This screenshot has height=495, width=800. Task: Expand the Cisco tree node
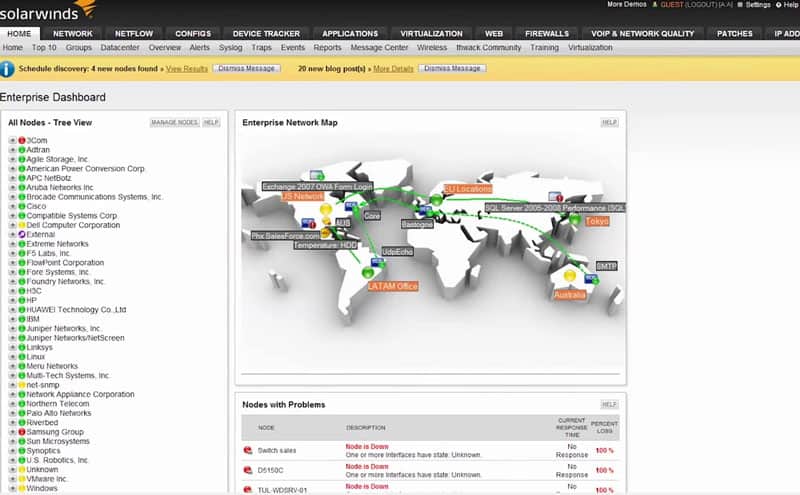click(x=12, y=206)
